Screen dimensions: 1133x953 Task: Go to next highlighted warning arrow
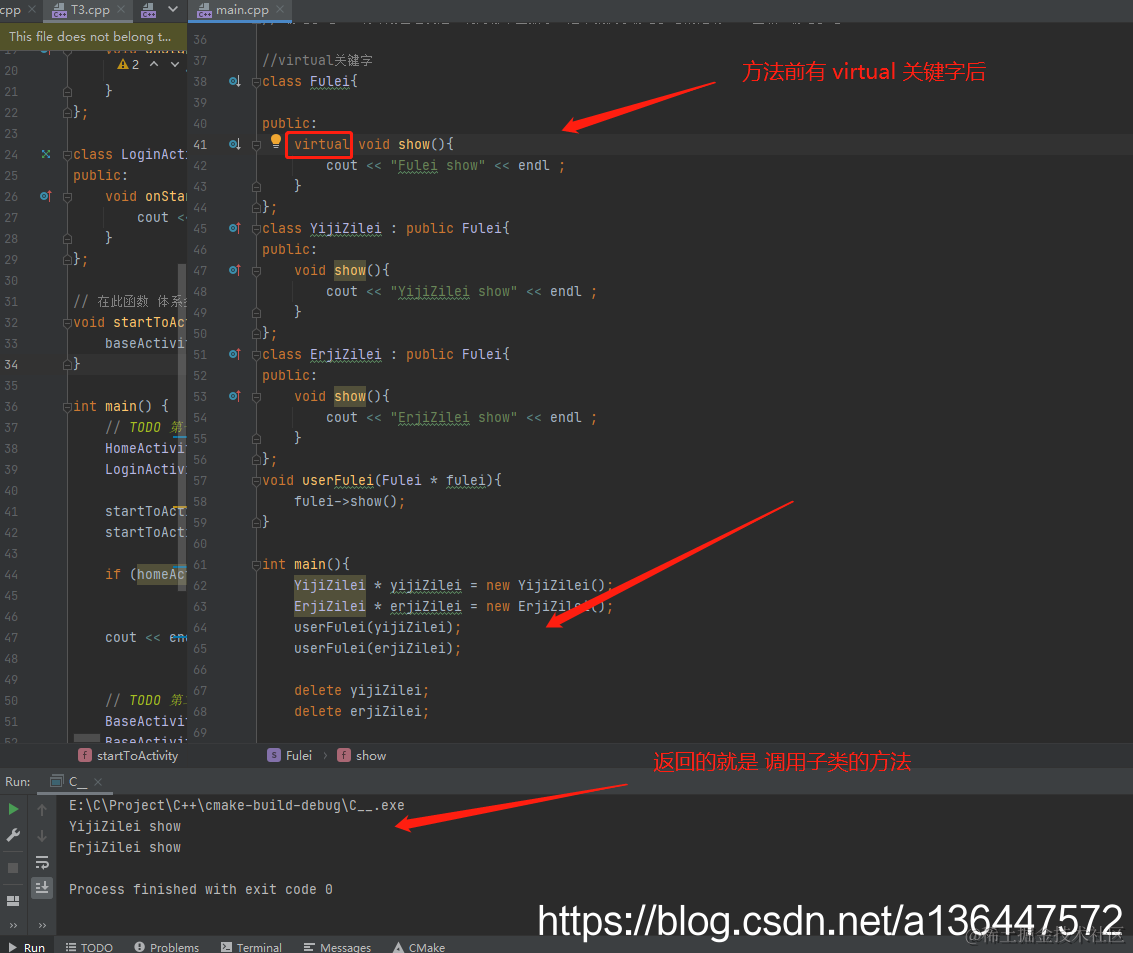click(175, 64)
